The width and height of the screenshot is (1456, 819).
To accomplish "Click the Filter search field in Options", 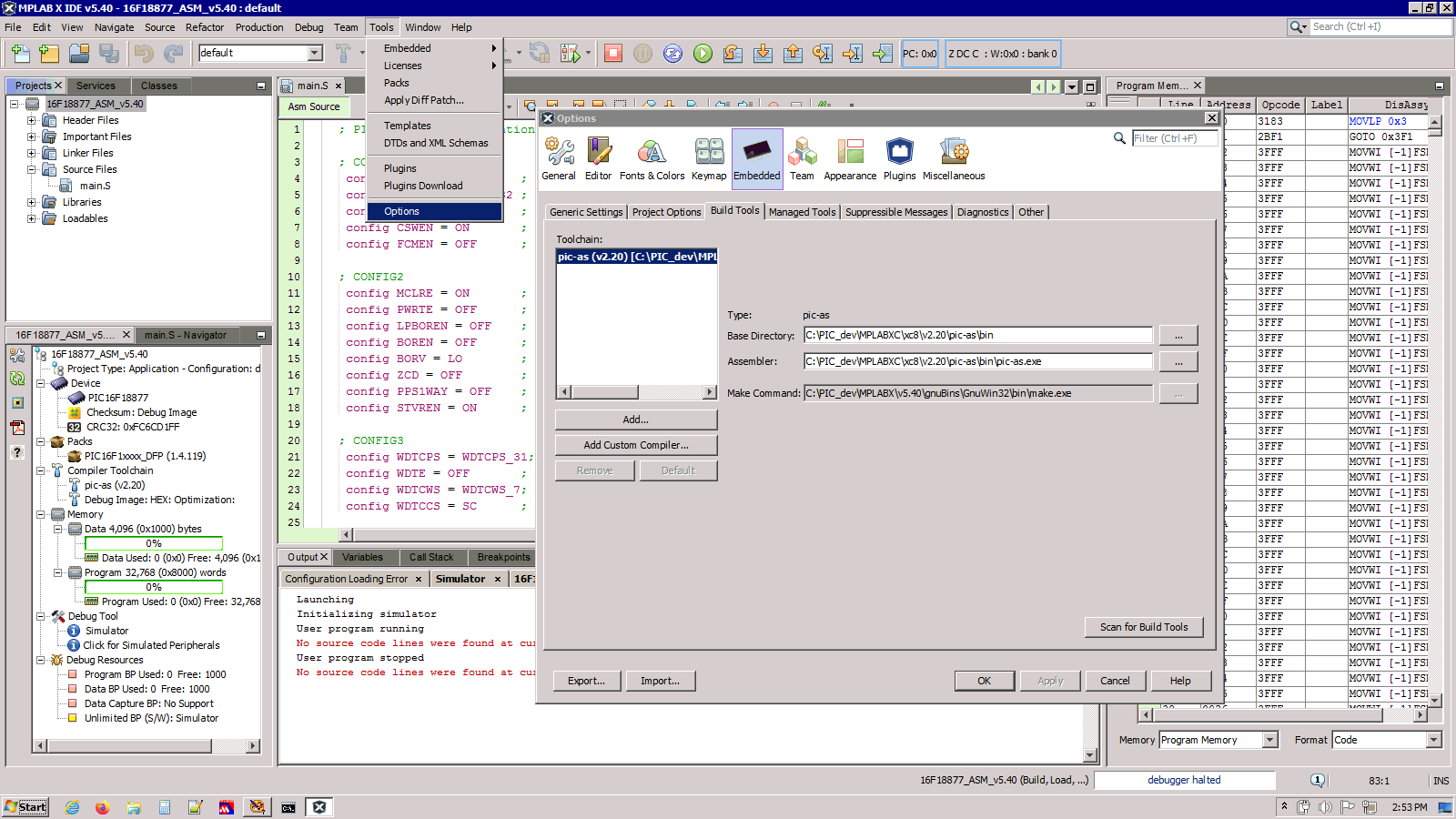I will click(x=1174, y=138).
